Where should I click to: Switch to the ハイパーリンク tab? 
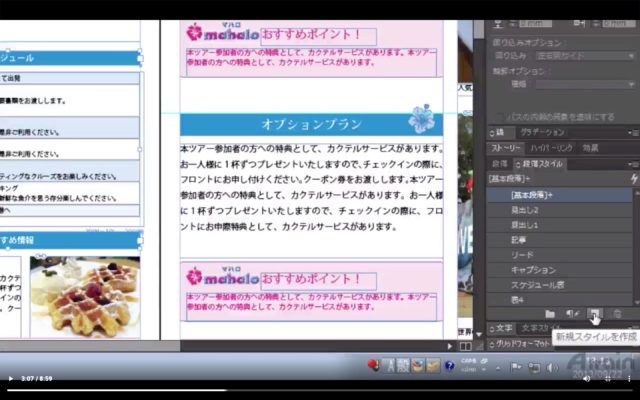coord(551,148)
